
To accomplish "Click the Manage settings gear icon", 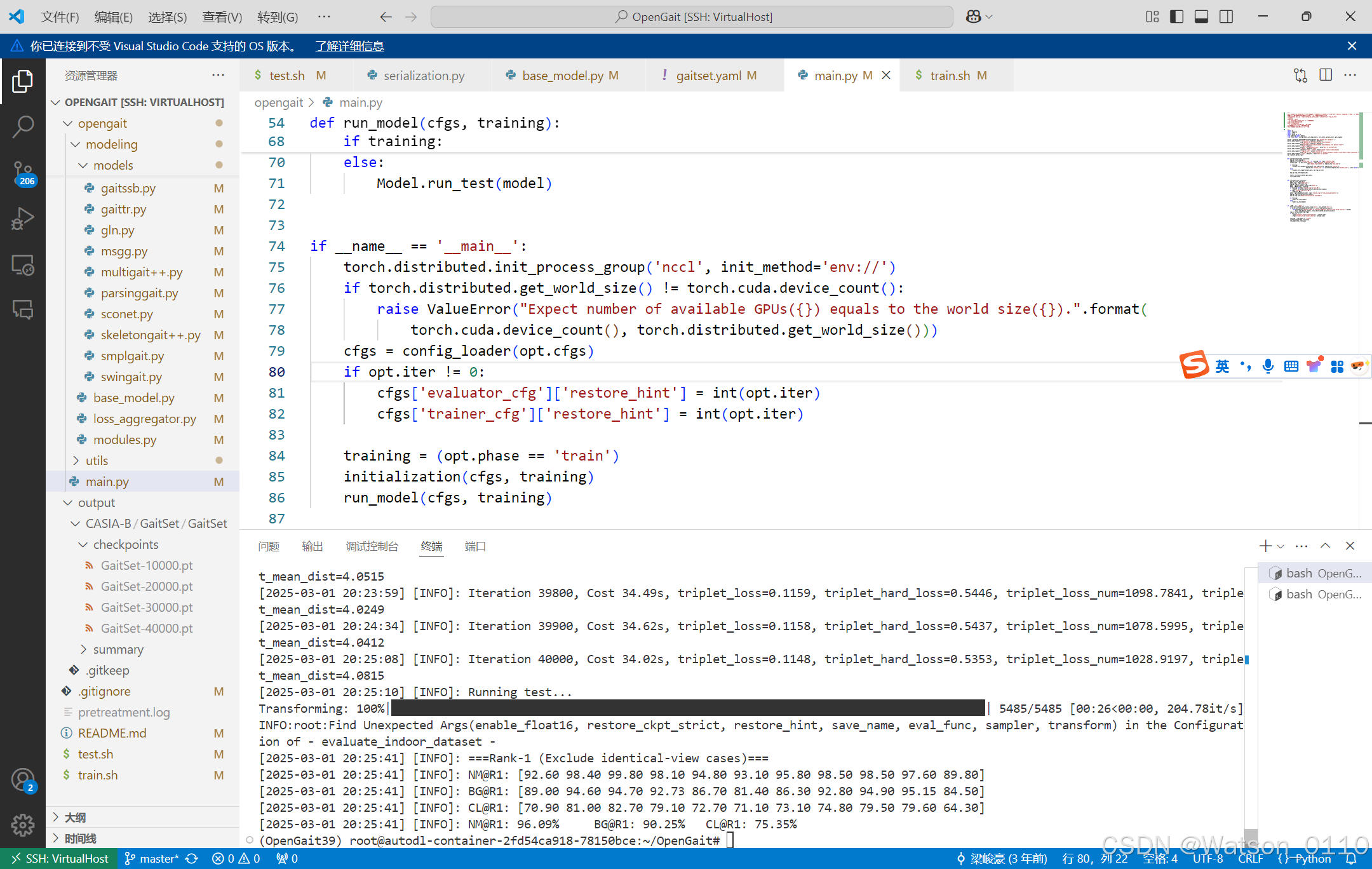I will [23, 825].
